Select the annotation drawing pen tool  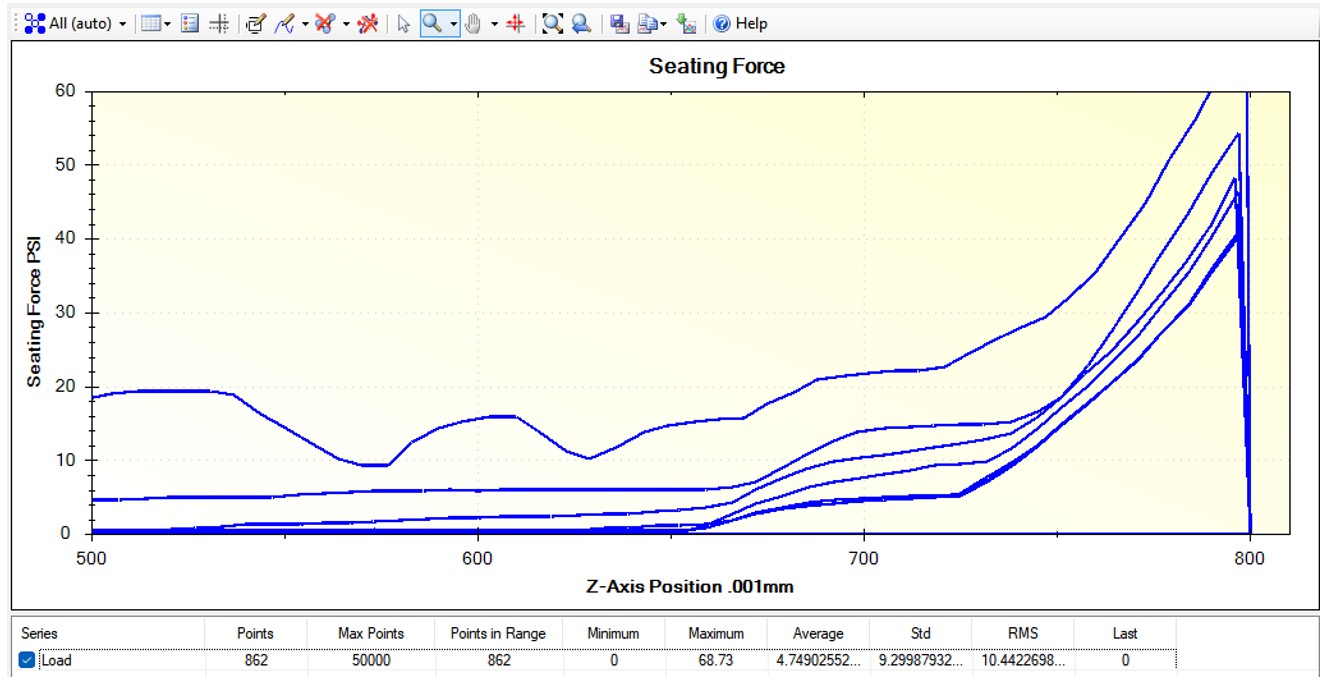point(284,23)
